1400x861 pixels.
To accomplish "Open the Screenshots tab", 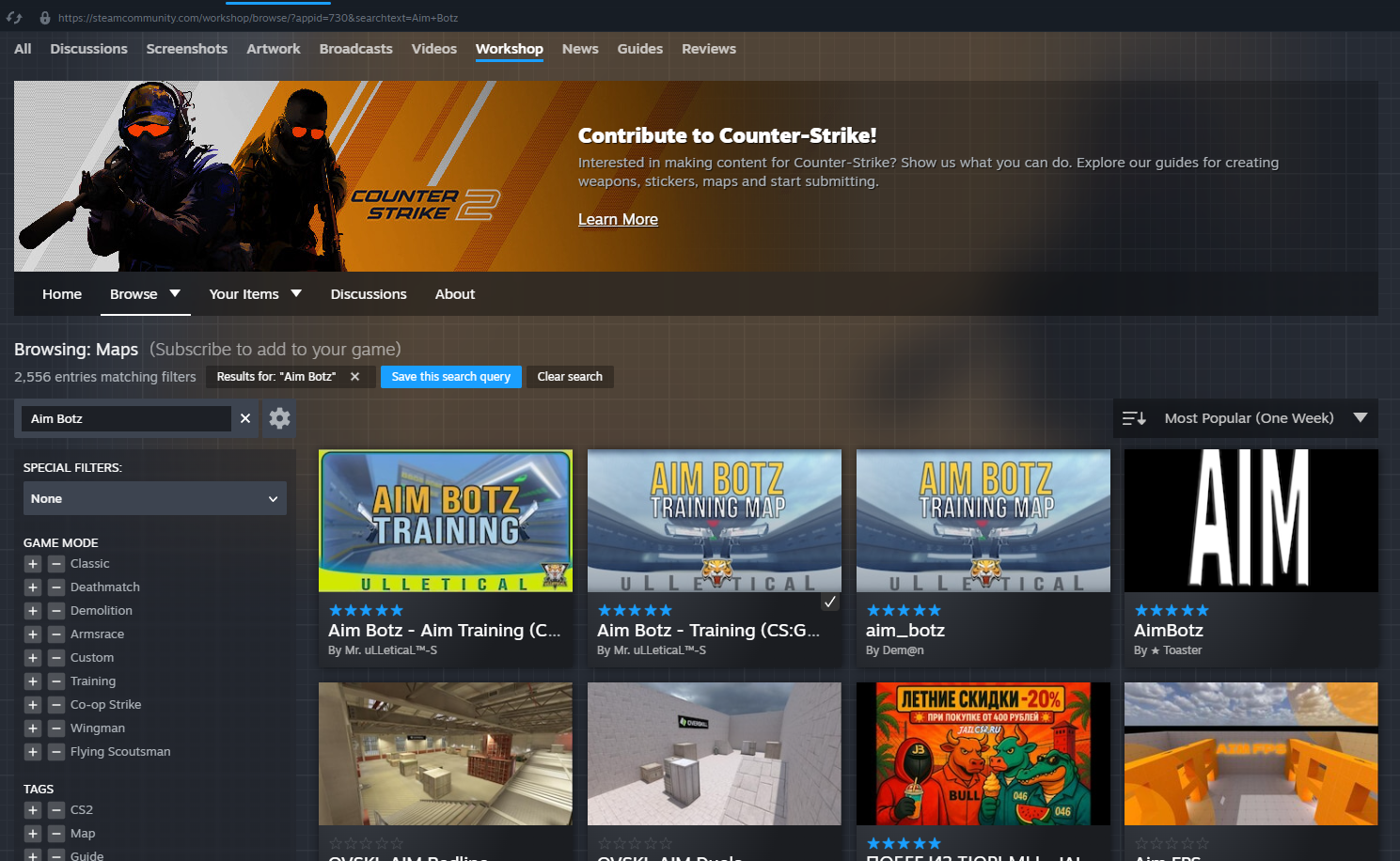I will click(x=186, y=49).
